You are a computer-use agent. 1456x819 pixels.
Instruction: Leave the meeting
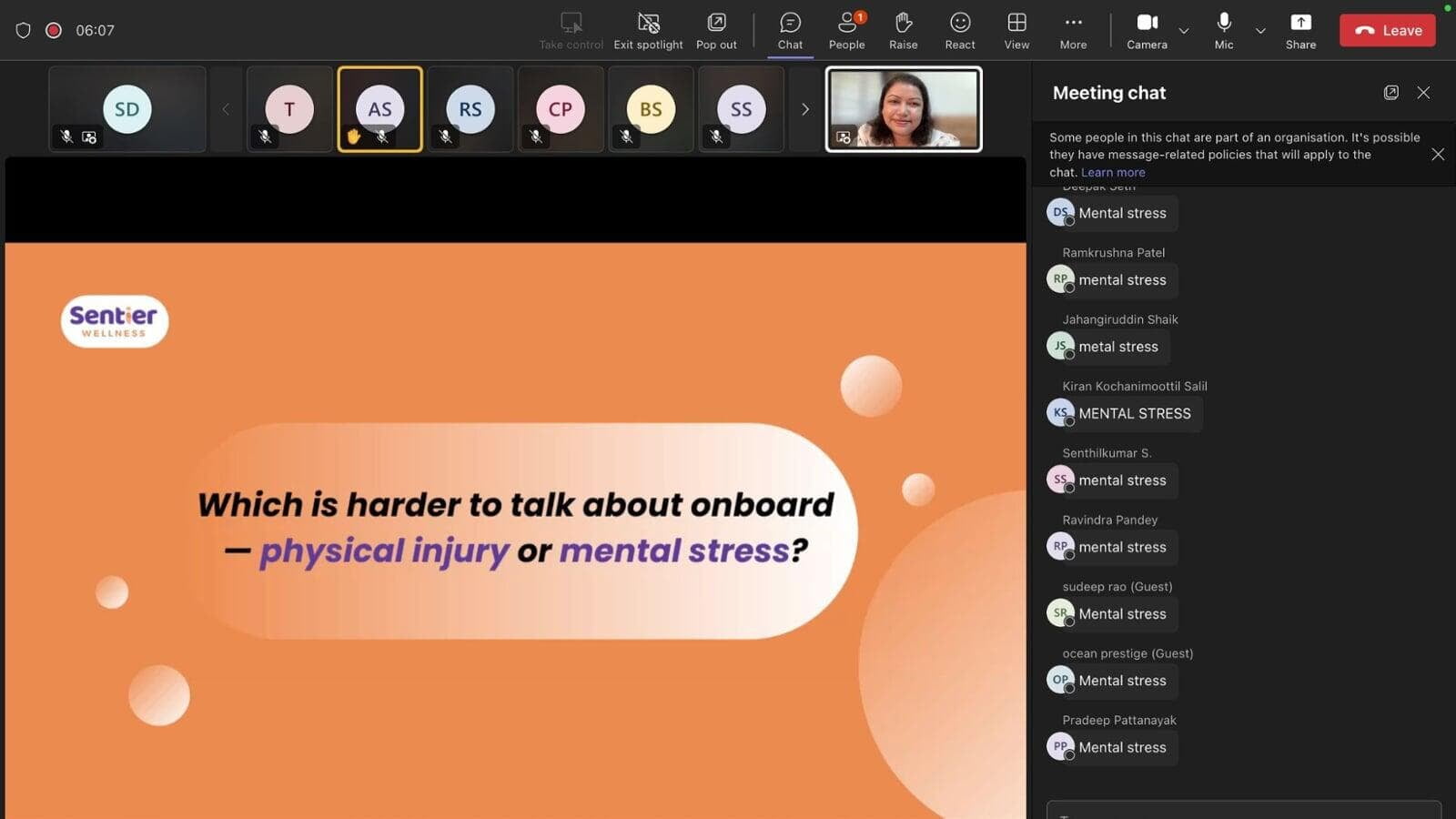click(1387, 30)
